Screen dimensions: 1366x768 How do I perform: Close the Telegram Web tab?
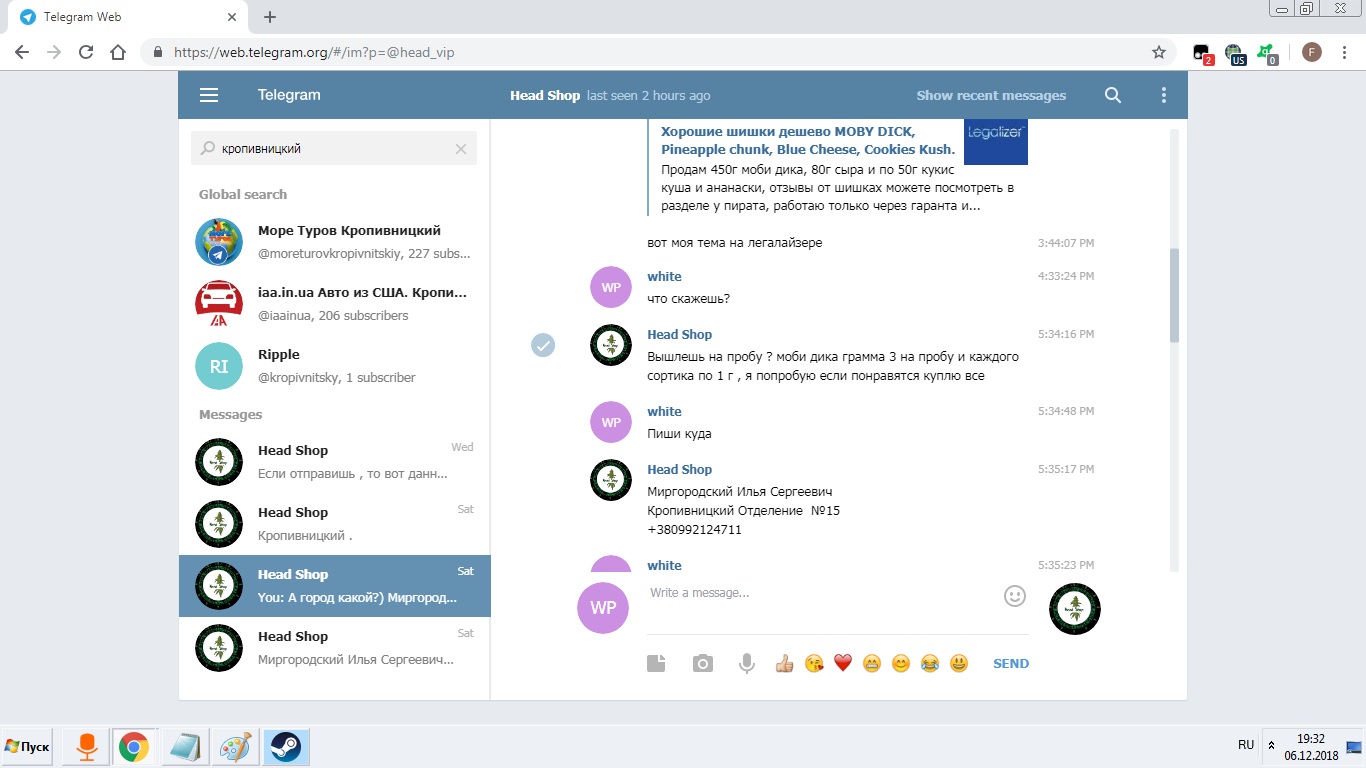point(231,17)
